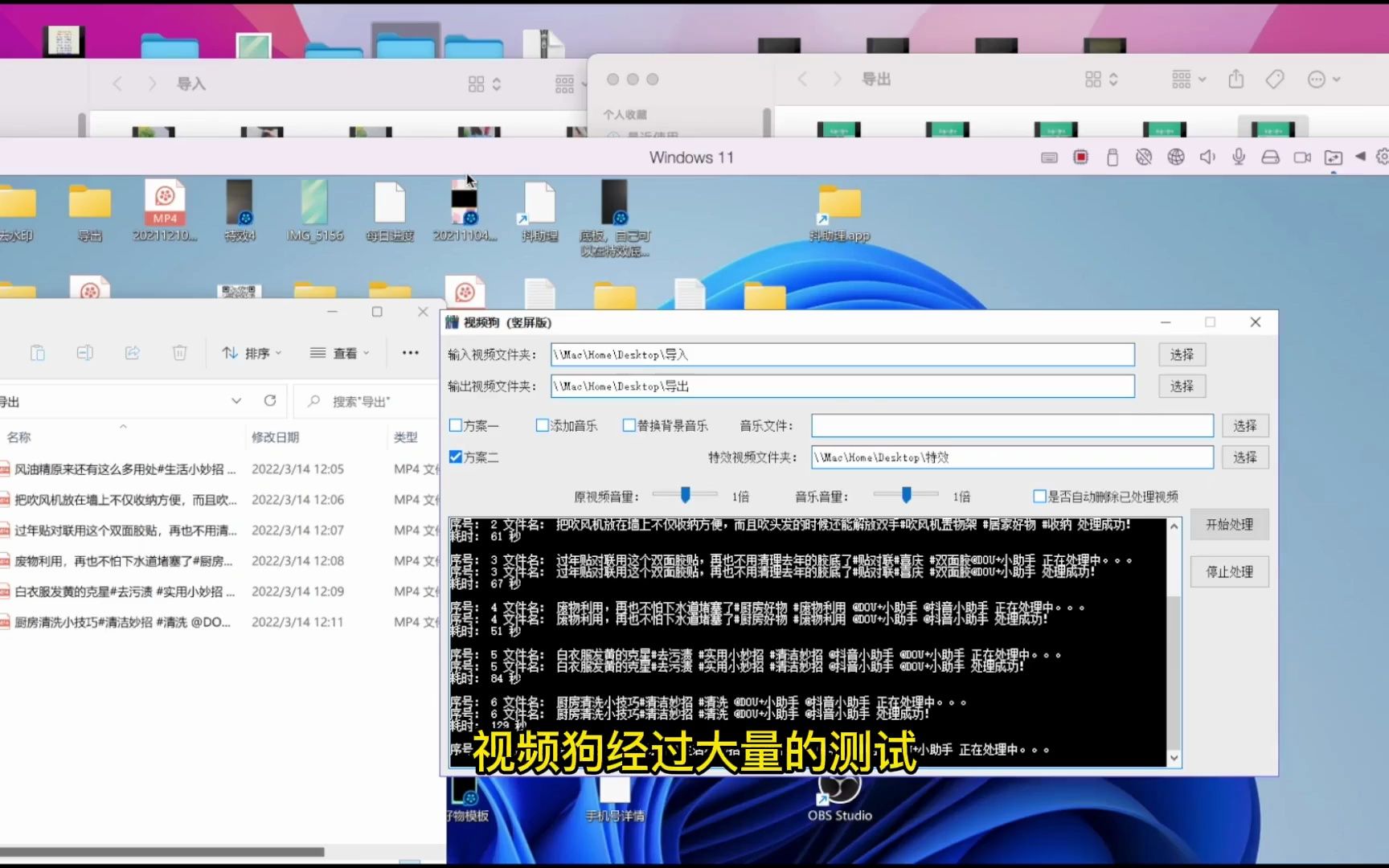Tick the 方案一 checkbox

coord(456,426)
